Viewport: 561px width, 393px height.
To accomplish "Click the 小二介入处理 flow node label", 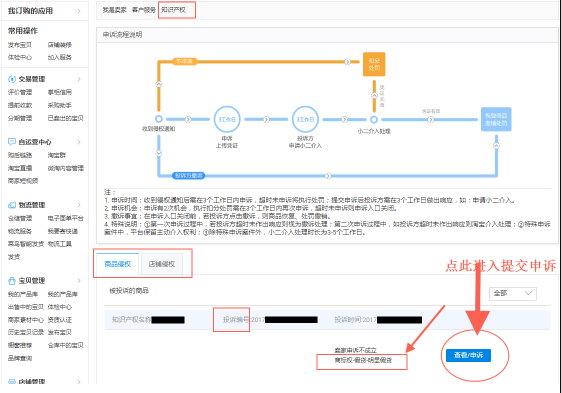I will 374,131.
